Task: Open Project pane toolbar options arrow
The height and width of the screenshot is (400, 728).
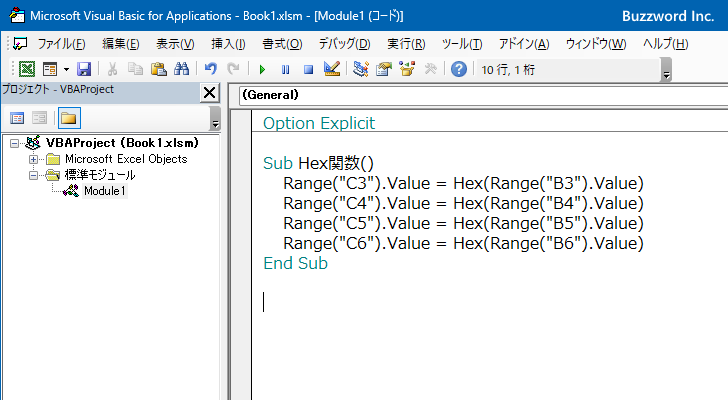Action: pyautogui.click(x=215, y=118)
